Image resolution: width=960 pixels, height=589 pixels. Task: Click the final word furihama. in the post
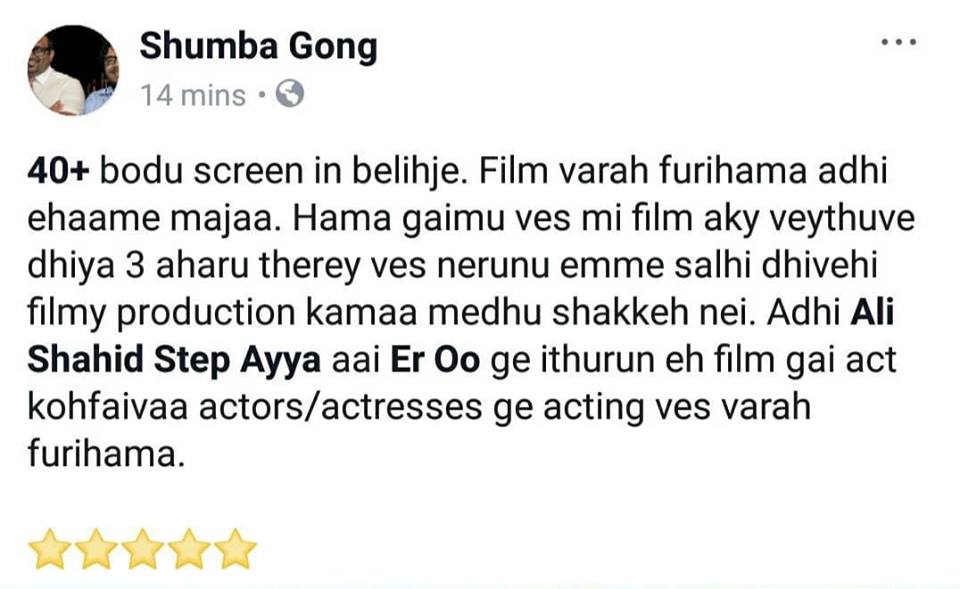(106, 455)
